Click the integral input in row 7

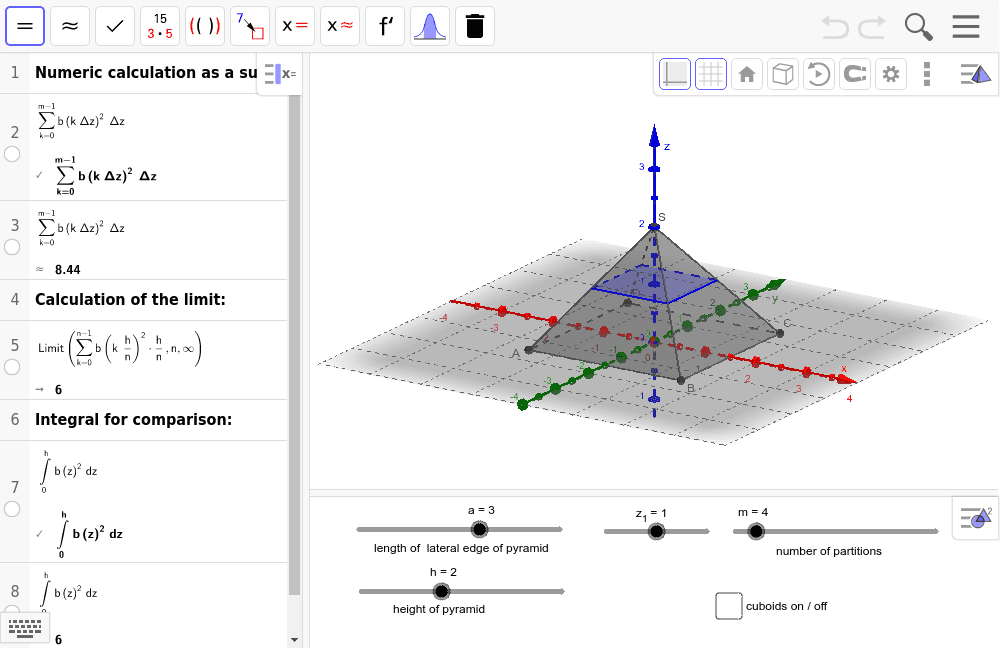coord(69,471)
